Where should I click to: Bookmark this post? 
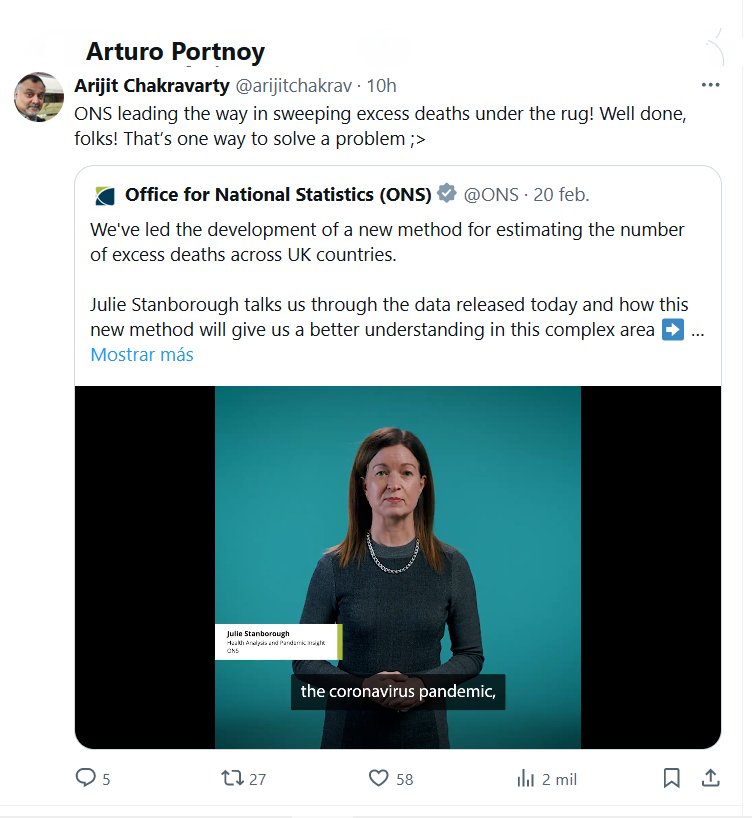[x=672, y=778]
